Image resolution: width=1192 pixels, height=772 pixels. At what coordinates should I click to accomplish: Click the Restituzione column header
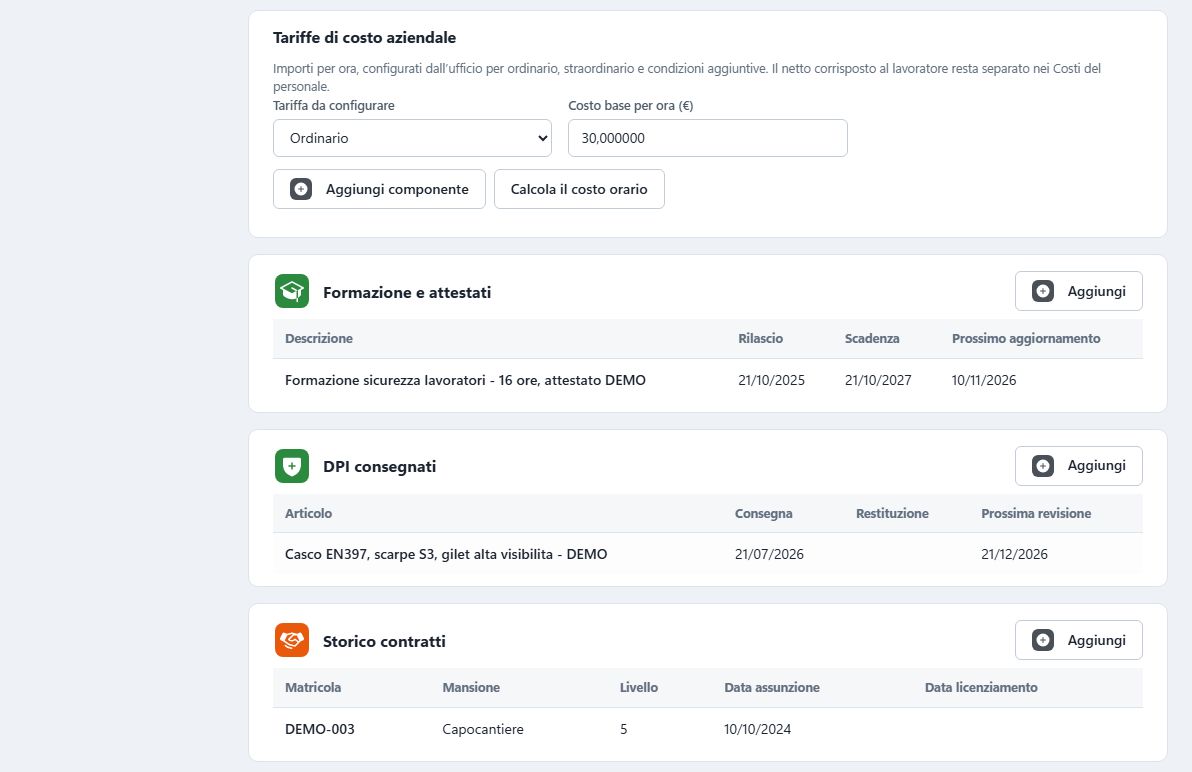click(892, 513)
